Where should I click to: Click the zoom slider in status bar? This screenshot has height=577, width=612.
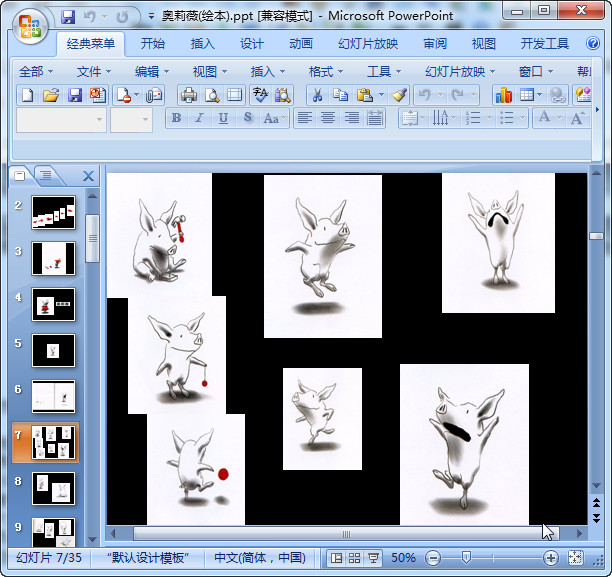pos(466,557)
